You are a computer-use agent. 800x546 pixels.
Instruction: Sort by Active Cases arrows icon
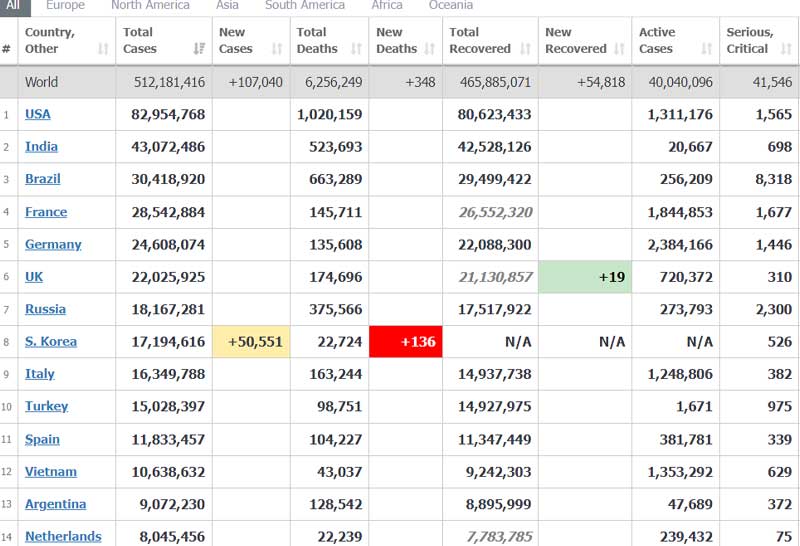coord(707,49)
